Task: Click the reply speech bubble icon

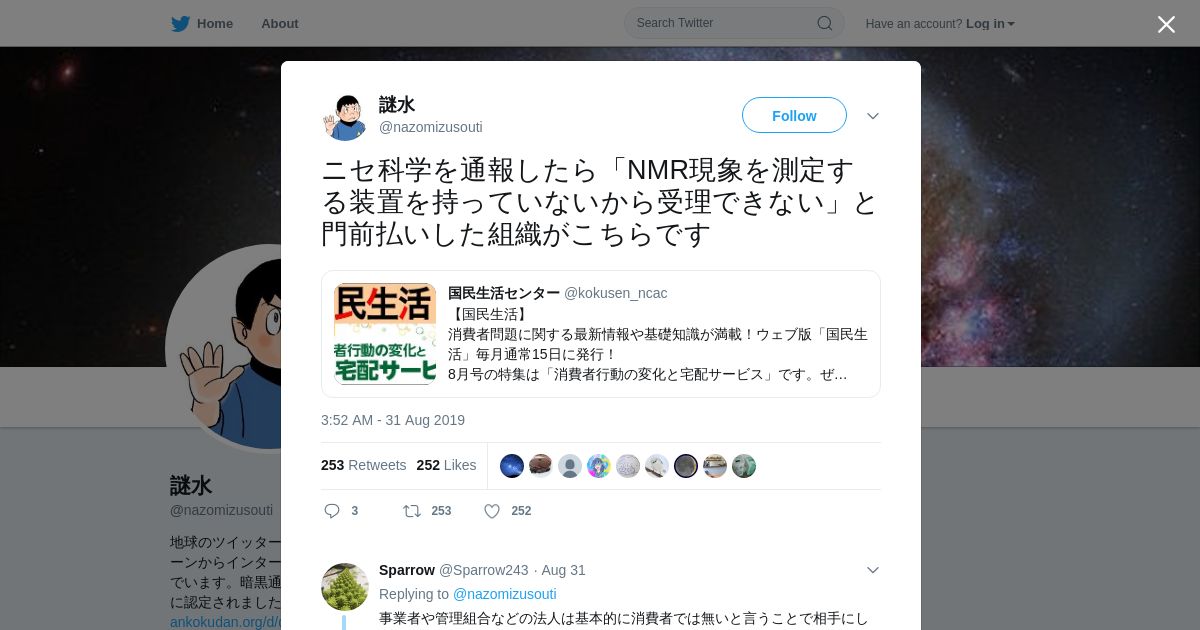Action: [332, 511]
